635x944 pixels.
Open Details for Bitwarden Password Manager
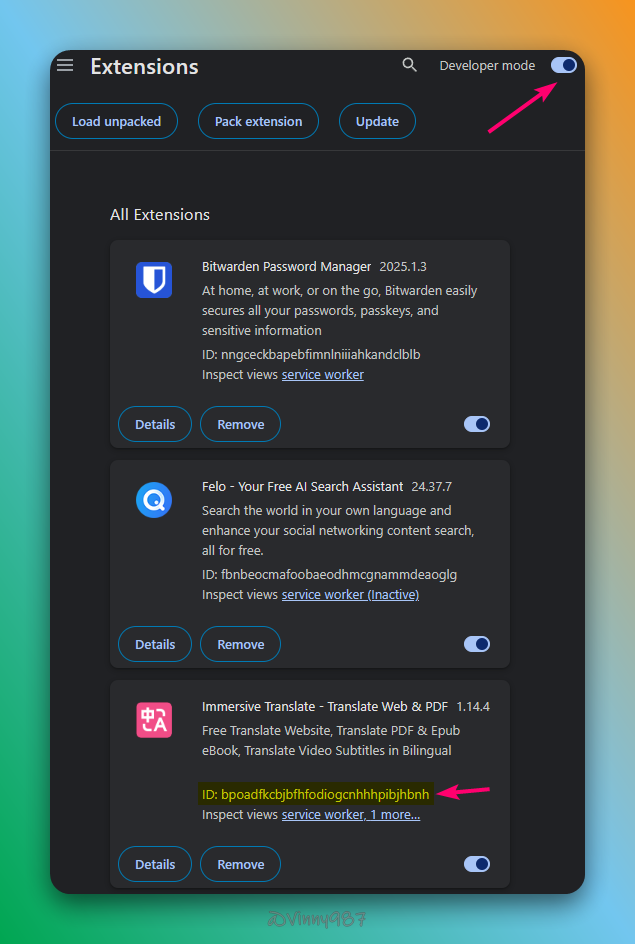coord(155,424)
